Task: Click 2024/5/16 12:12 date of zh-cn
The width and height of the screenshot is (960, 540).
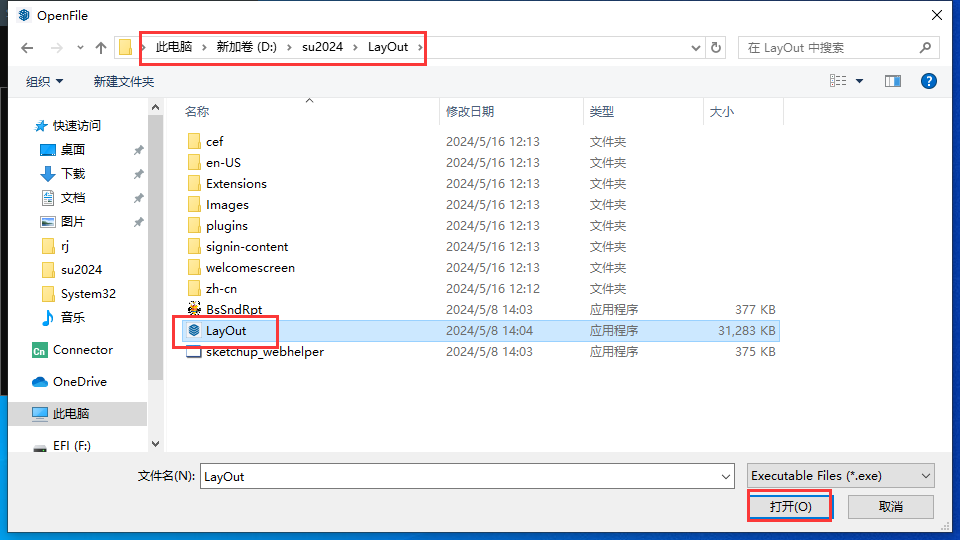Action: (x=493, y=288)
